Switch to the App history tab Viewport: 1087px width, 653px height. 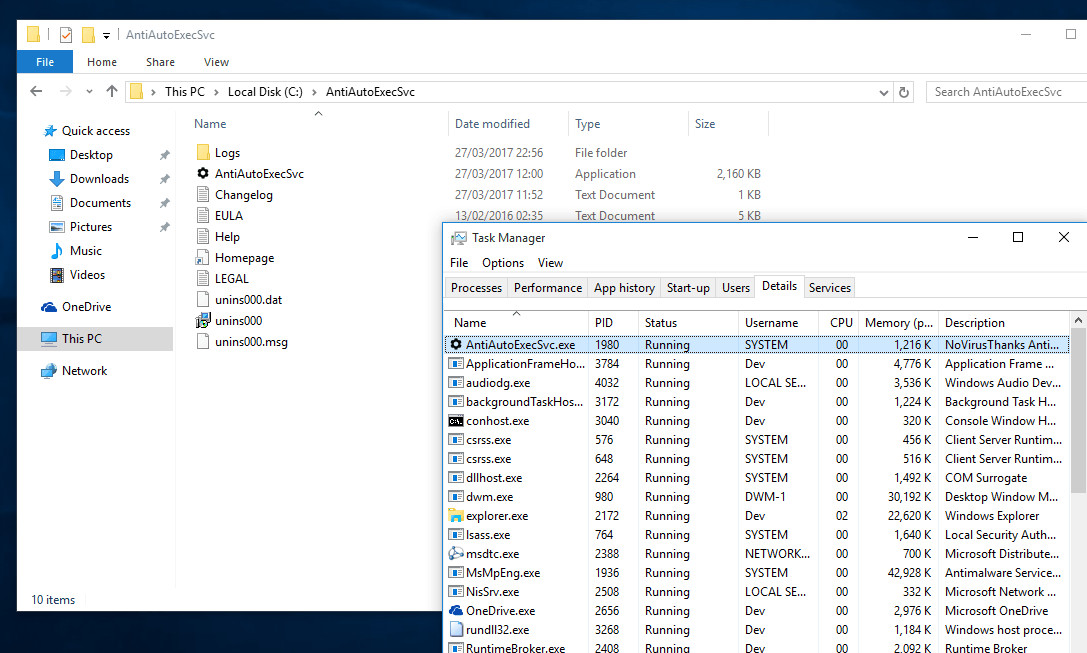pos(624,288)
